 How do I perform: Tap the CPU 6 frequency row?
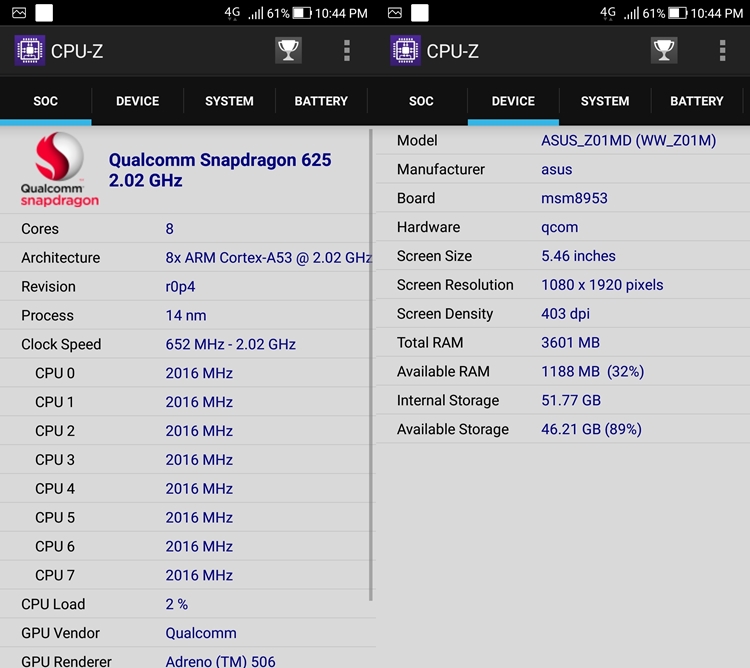coord(188,546)
